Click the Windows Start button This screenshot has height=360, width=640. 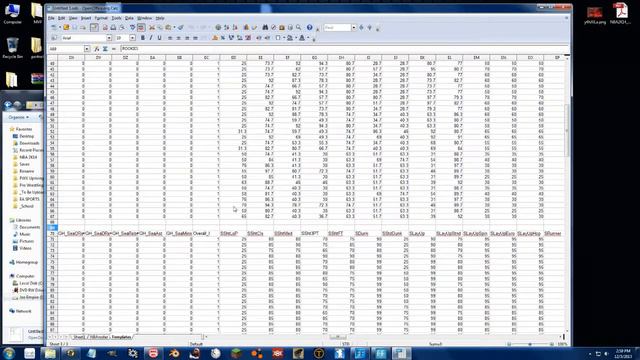9,353
